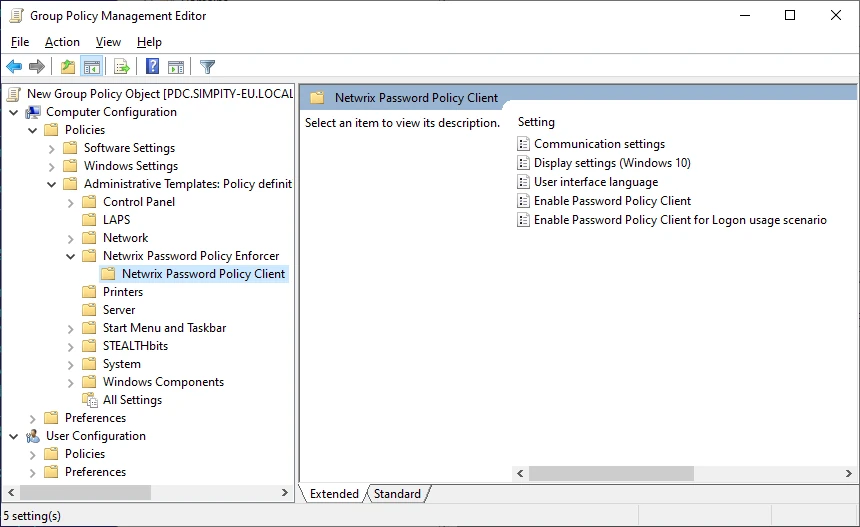
Task: Click the settings list scroll left arrow
Action: click(x=520, y=473)
